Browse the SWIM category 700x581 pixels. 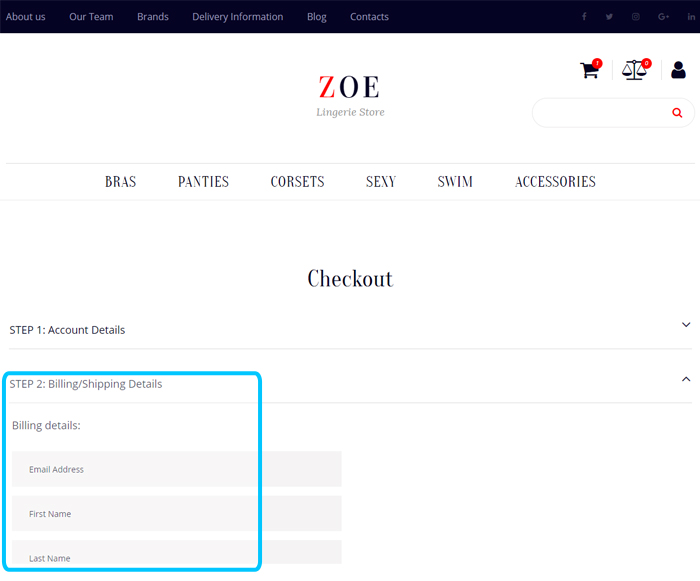pos(455,182)
